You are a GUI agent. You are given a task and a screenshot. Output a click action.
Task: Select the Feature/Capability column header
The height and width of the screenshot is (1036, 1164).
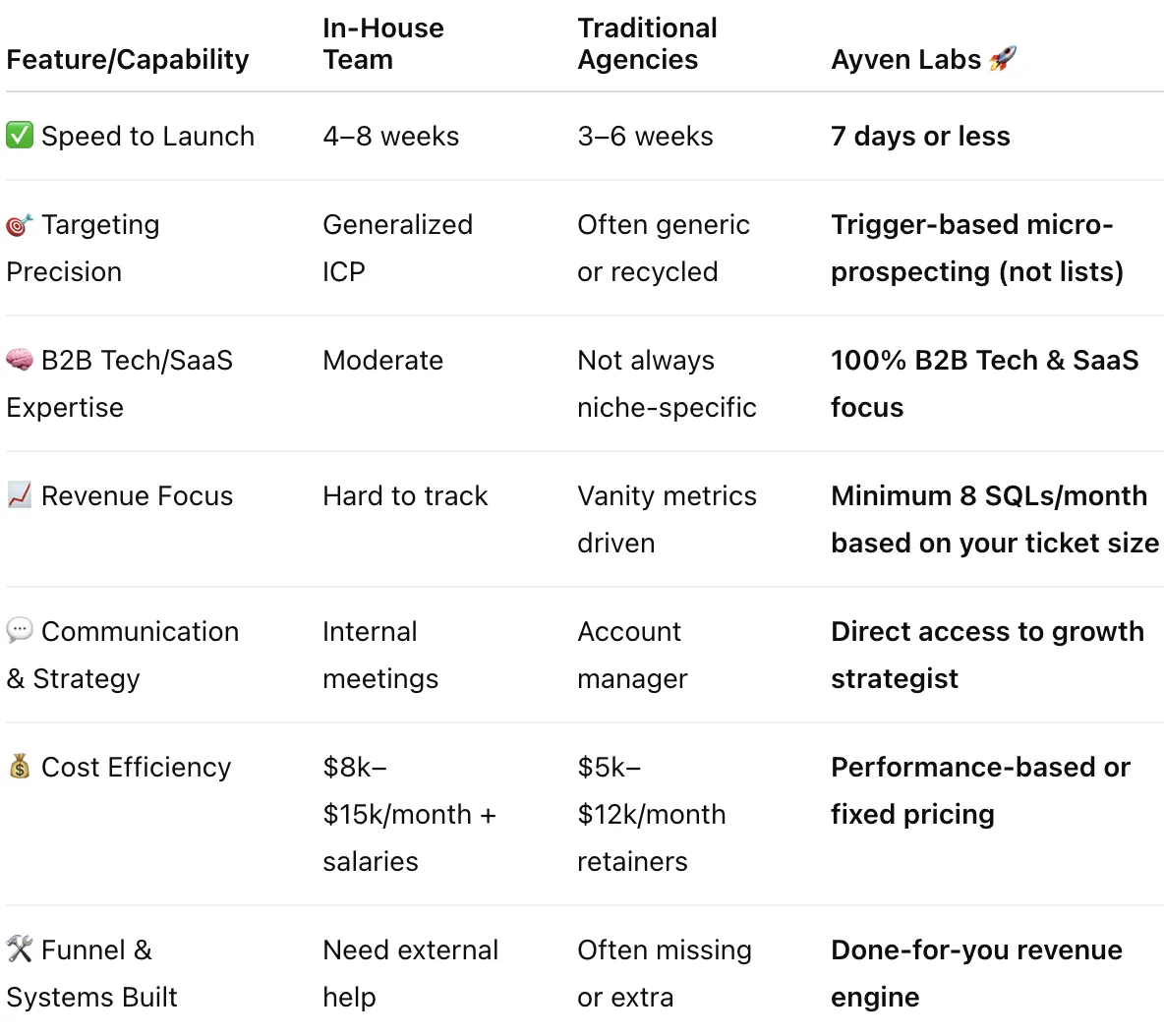[x=128, y=59]
